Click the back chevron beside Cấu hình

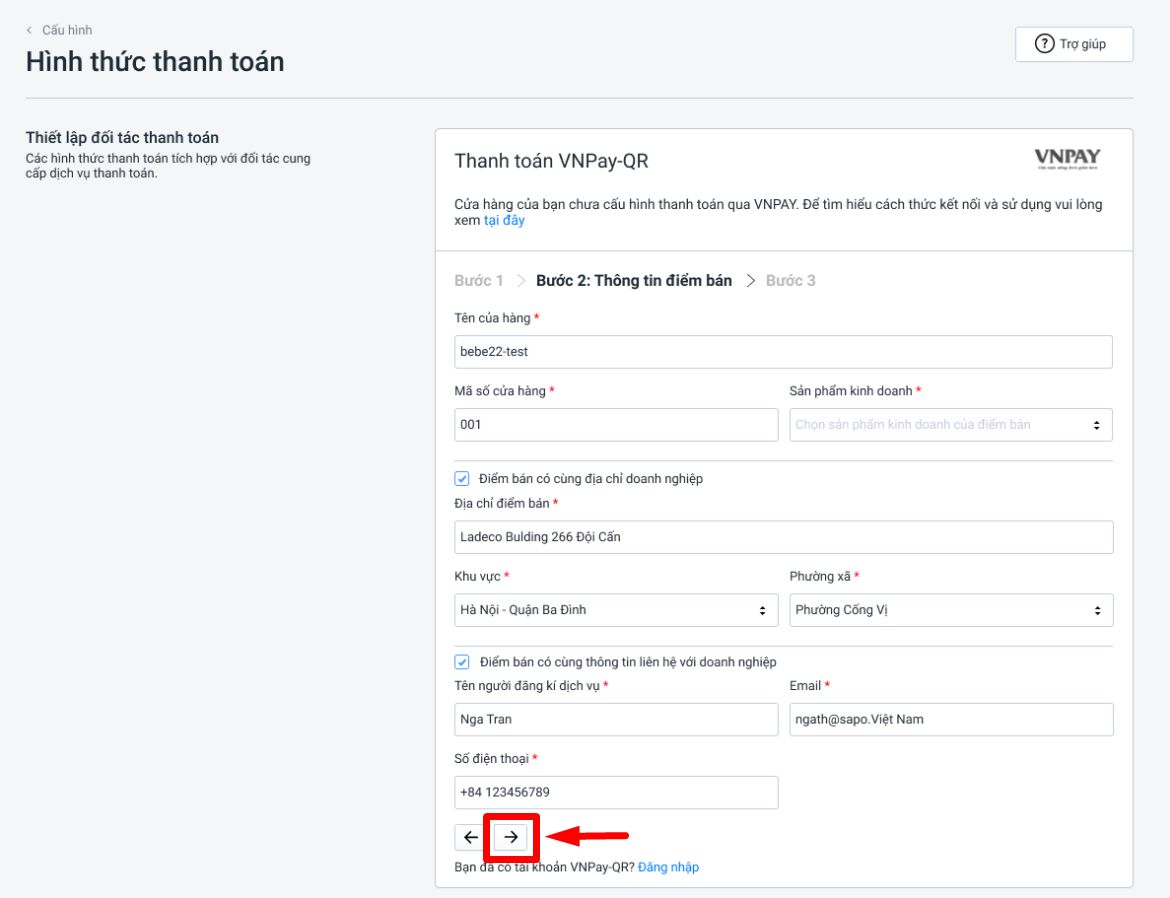[29, 30]
